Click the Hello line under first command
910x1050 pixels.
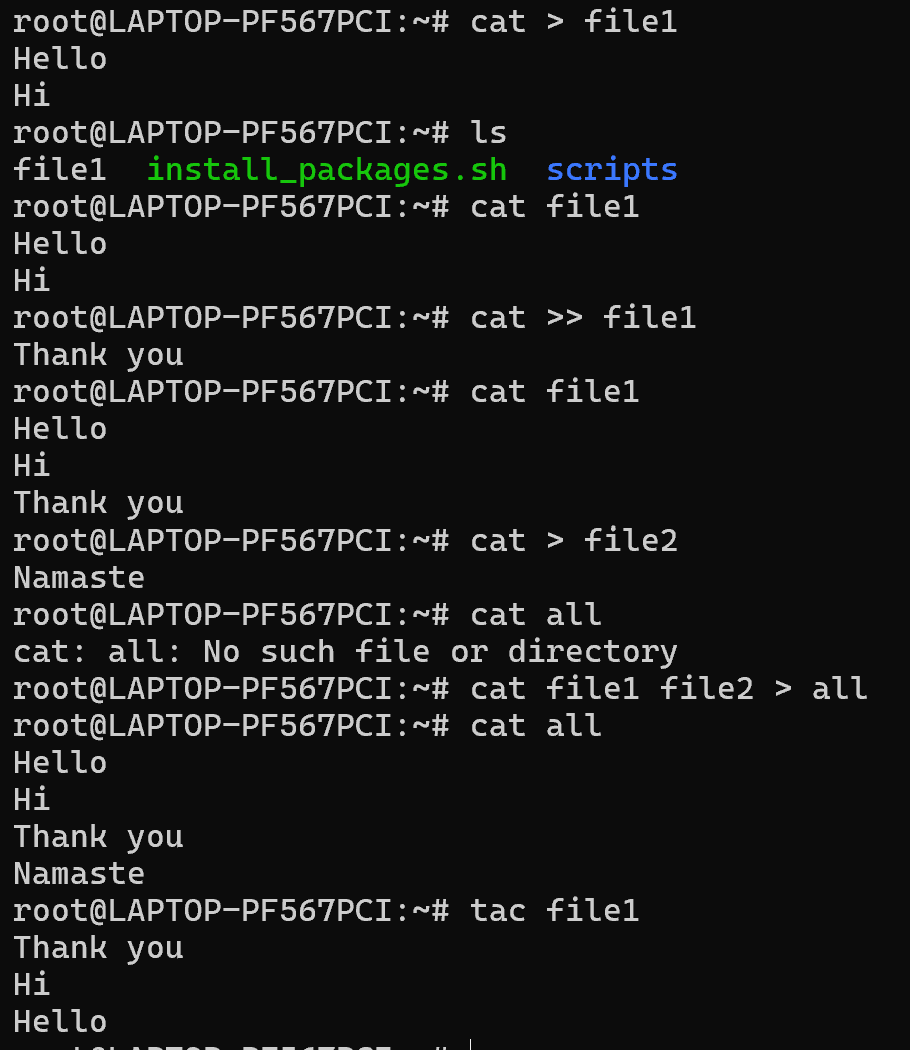[x=60, y=59]
